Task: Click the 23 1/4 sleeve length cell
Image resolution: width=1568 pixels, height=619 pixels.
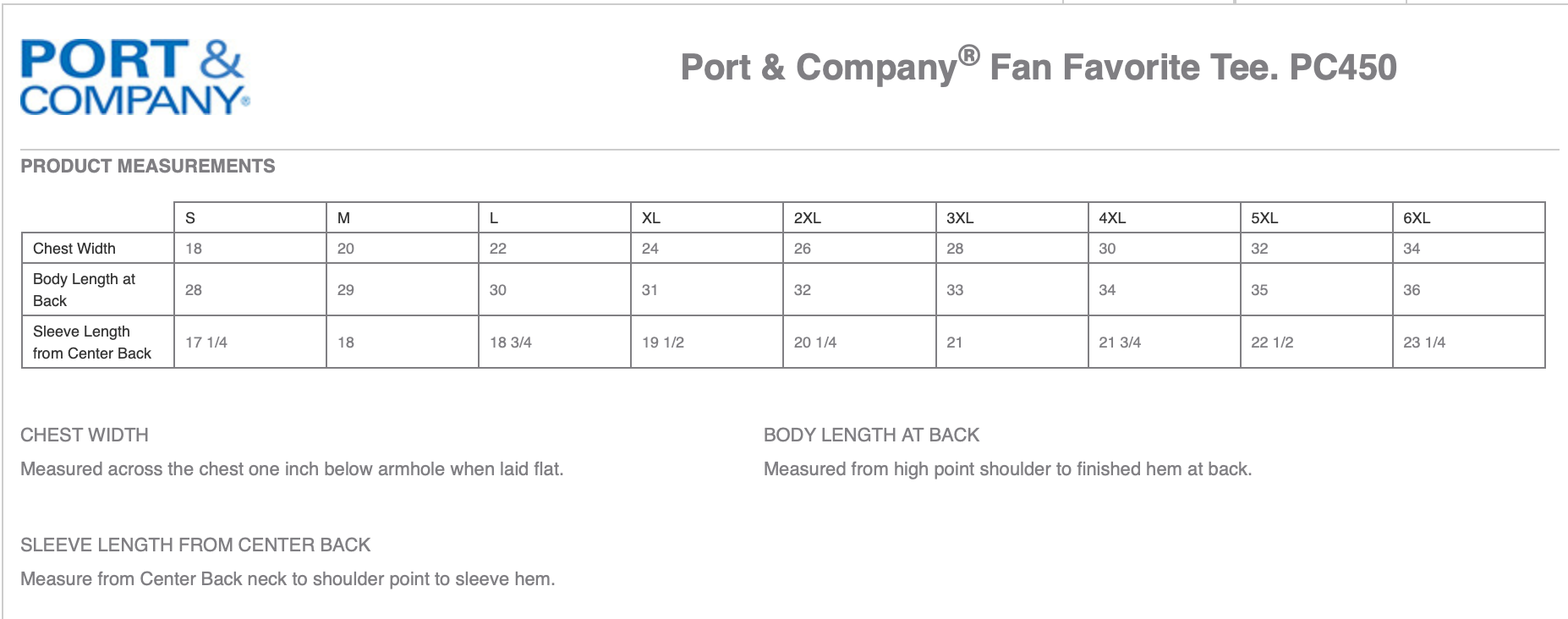Action: pos(1424,342)
